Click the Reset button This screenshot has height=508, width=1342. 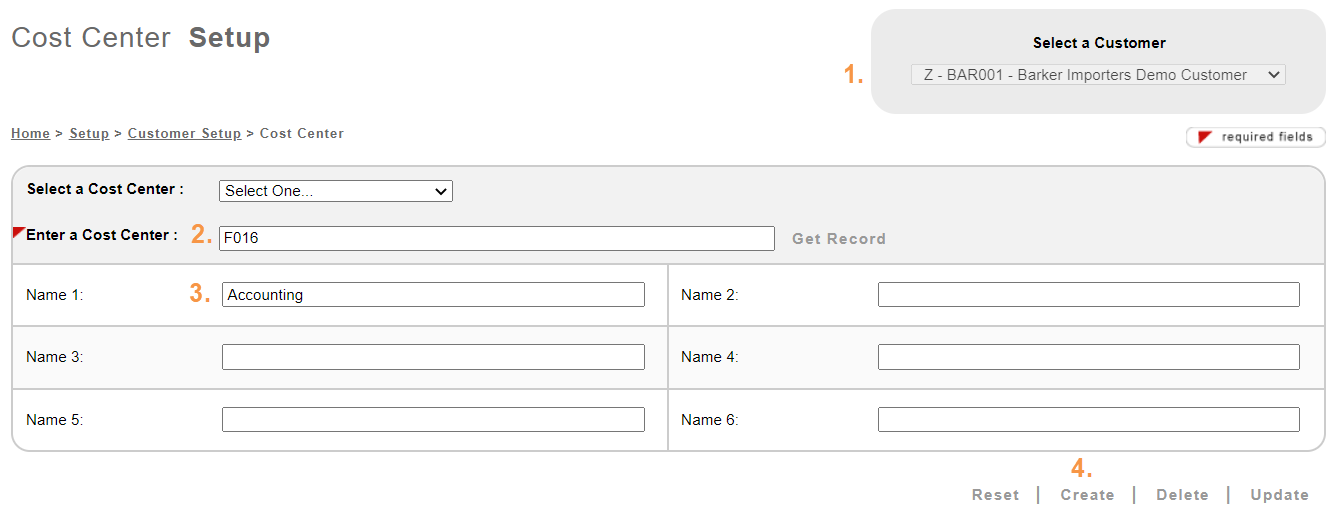(x=995, y=495)
